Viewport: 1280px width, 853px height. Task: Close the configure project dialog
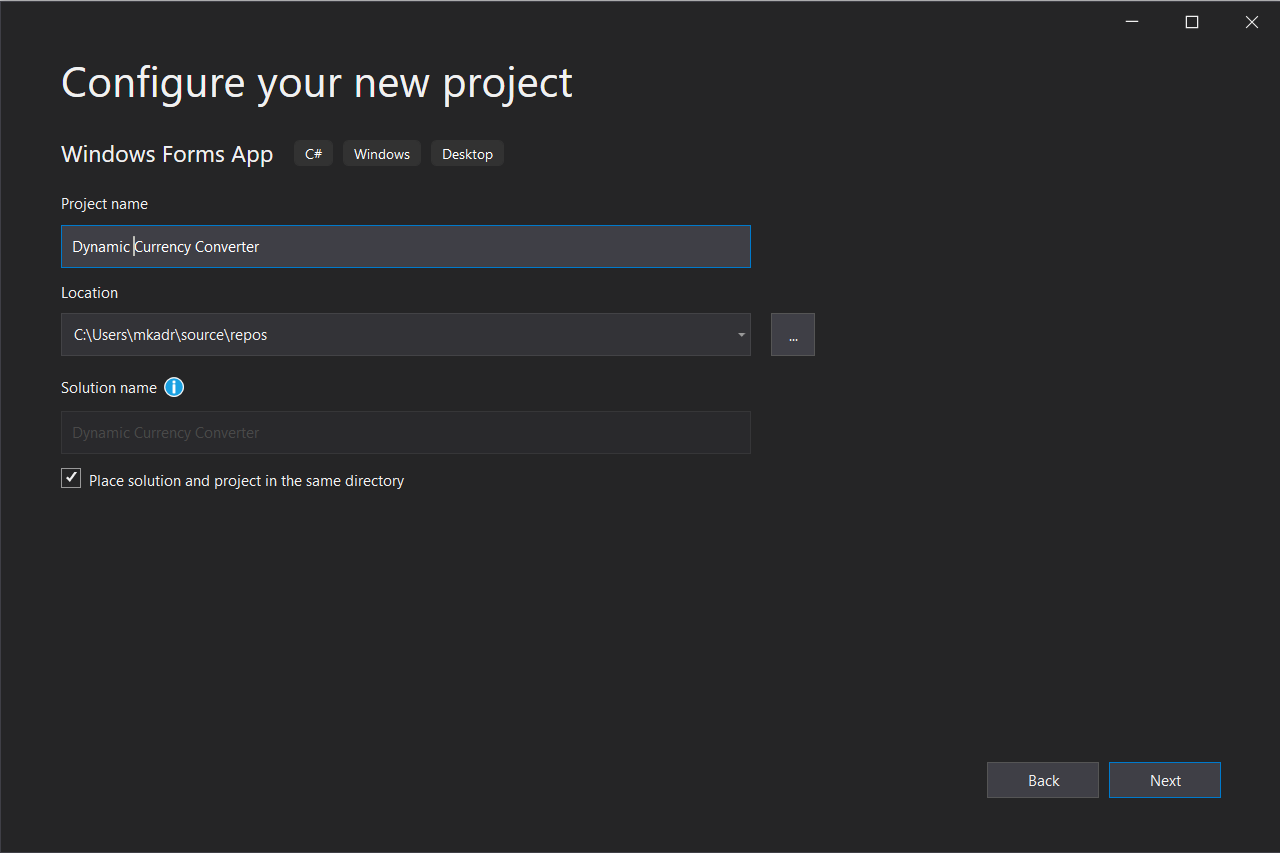pyautogui.click(x=1252, y=22)
